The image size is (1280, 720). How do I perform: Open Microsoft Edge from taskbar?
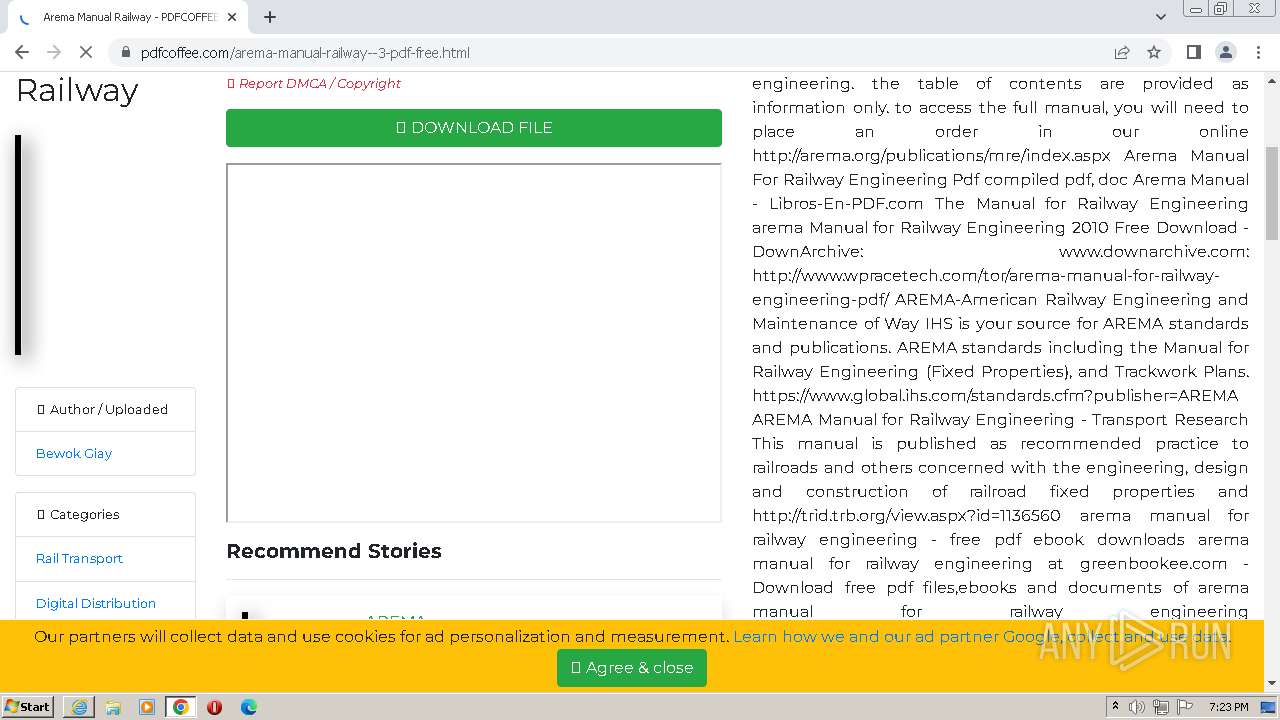(x=249, y=707)
